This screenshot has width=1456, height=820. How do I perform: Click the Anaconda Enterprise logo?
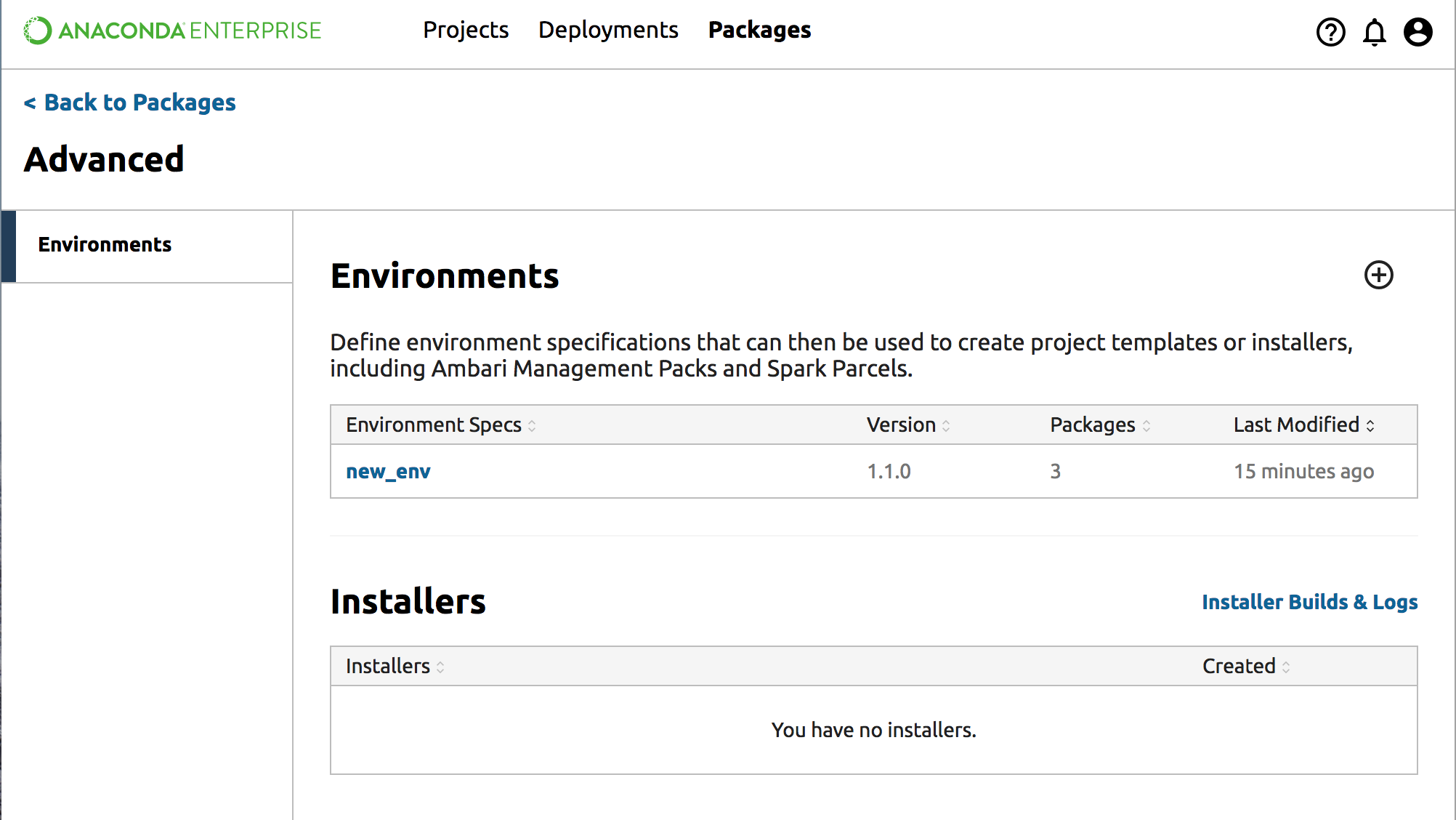point(172,31)
